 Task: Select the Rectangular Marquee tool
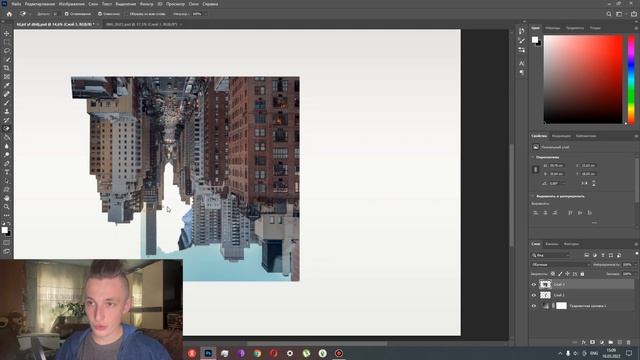pyautogui.click(x=7, y=42)
